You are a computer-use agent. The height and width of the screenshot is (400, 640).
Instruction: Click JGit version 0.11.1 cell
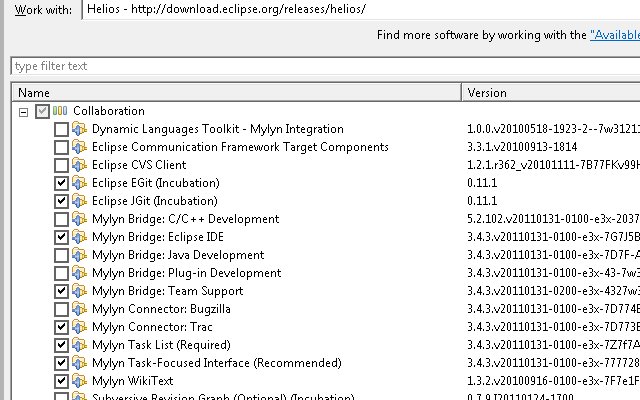[482, 201]
